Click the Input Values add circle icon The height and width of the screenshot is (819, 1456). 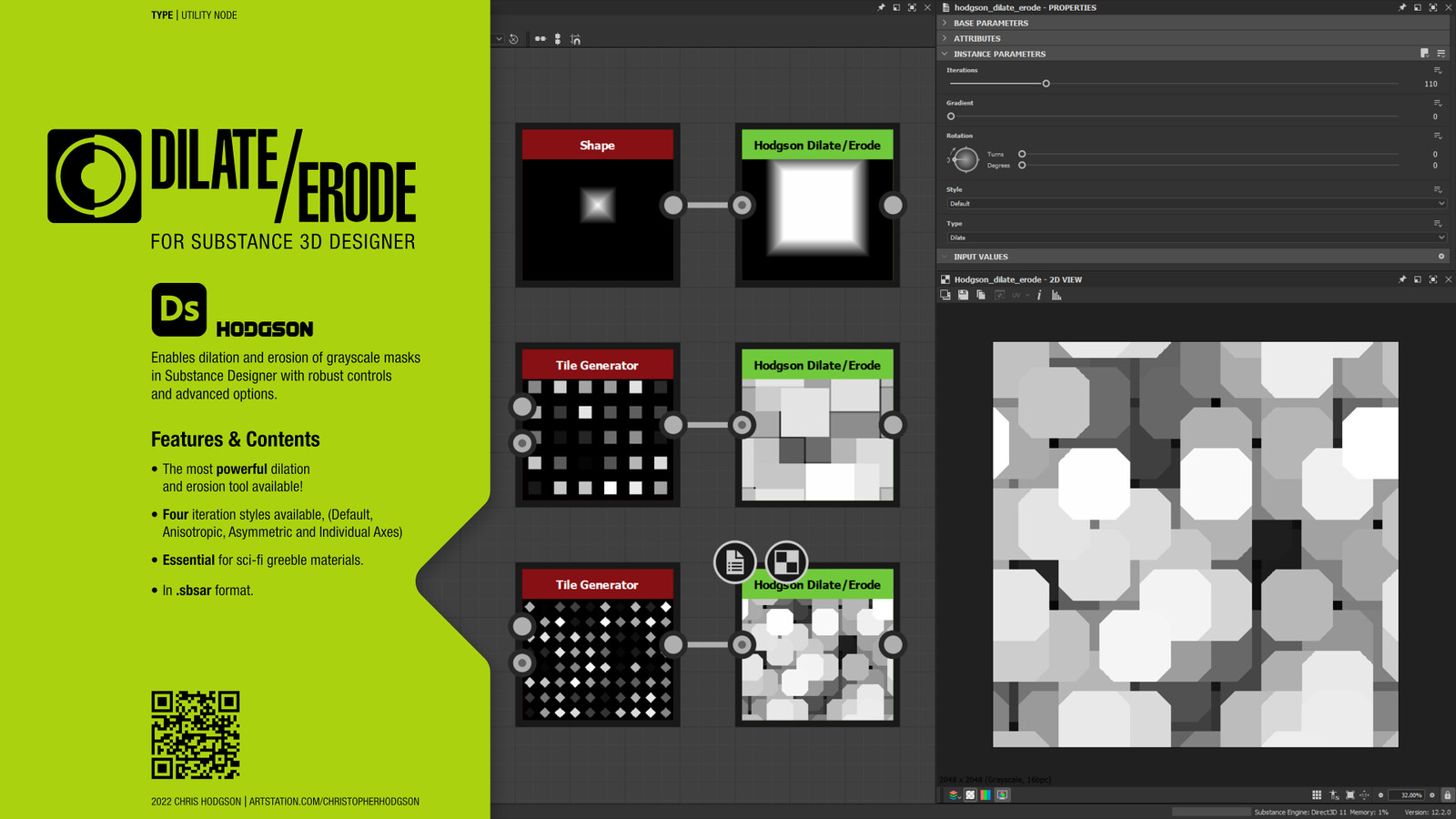tap(1441, 257)
